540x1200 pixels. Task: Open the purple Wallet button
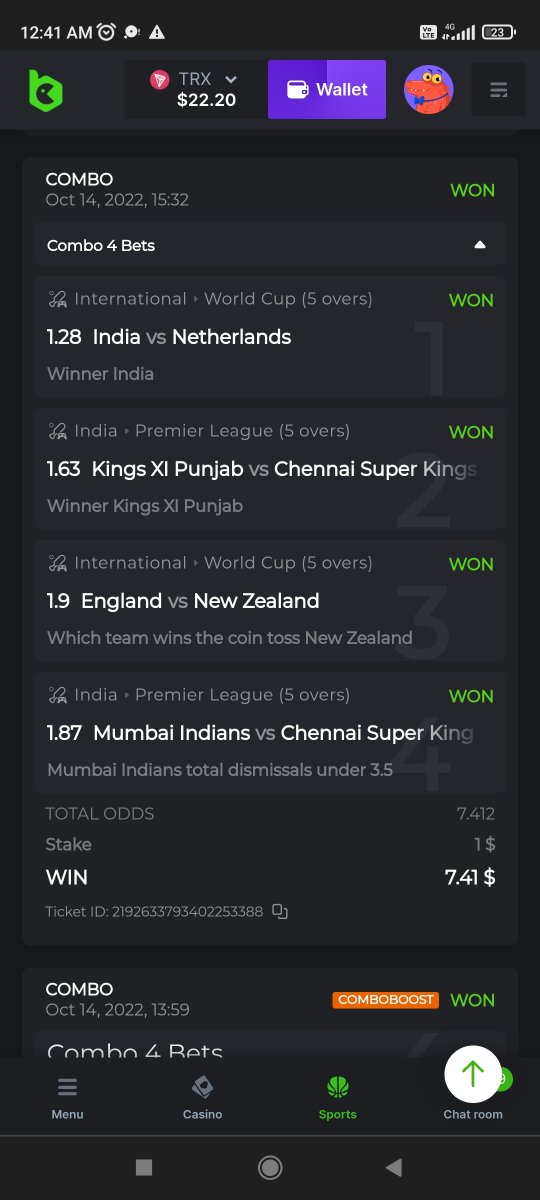point(327,90)
